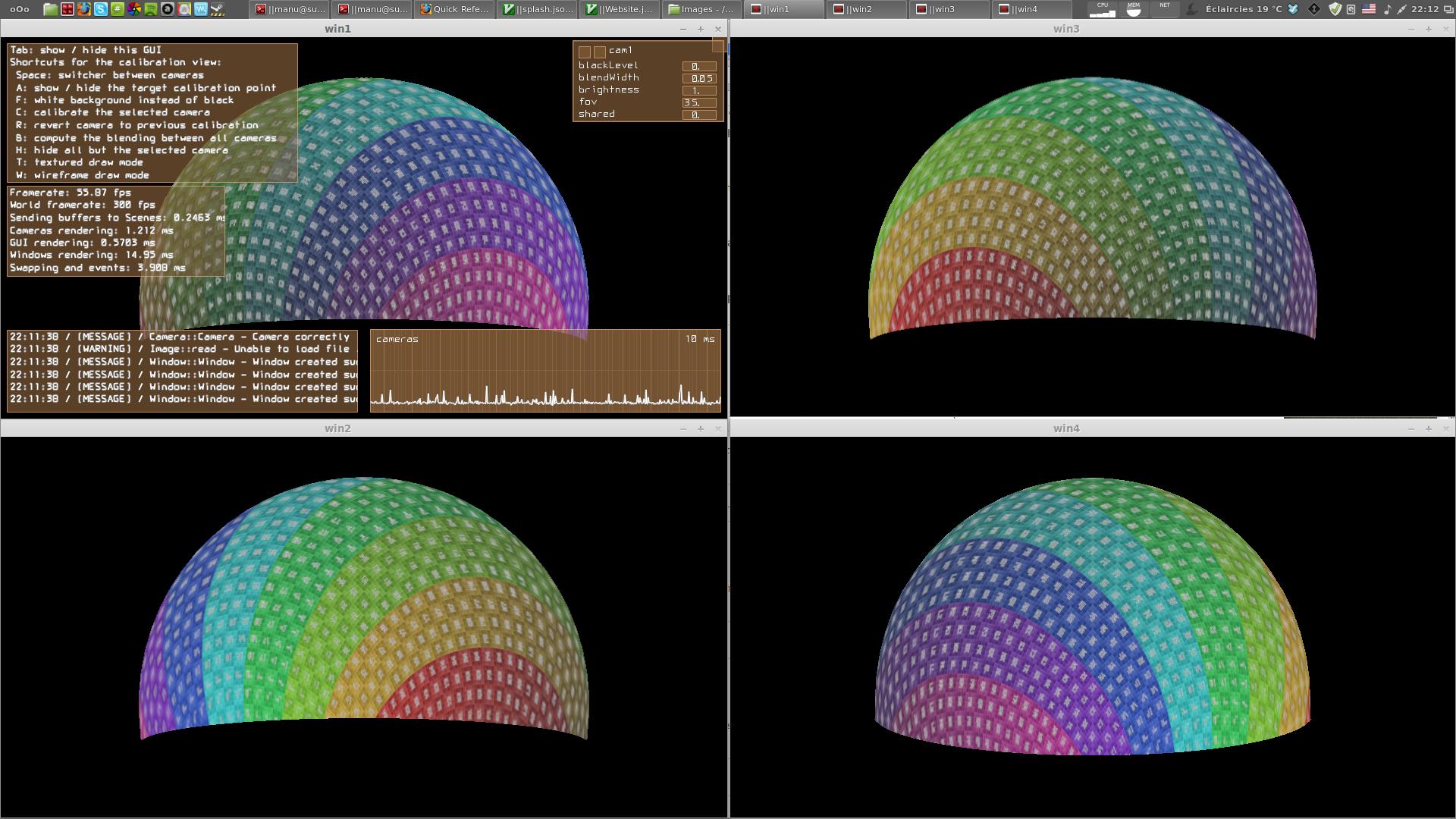Switch to second manu@su... terminal task
The image size is (1456, 819).
pos(372,9)
